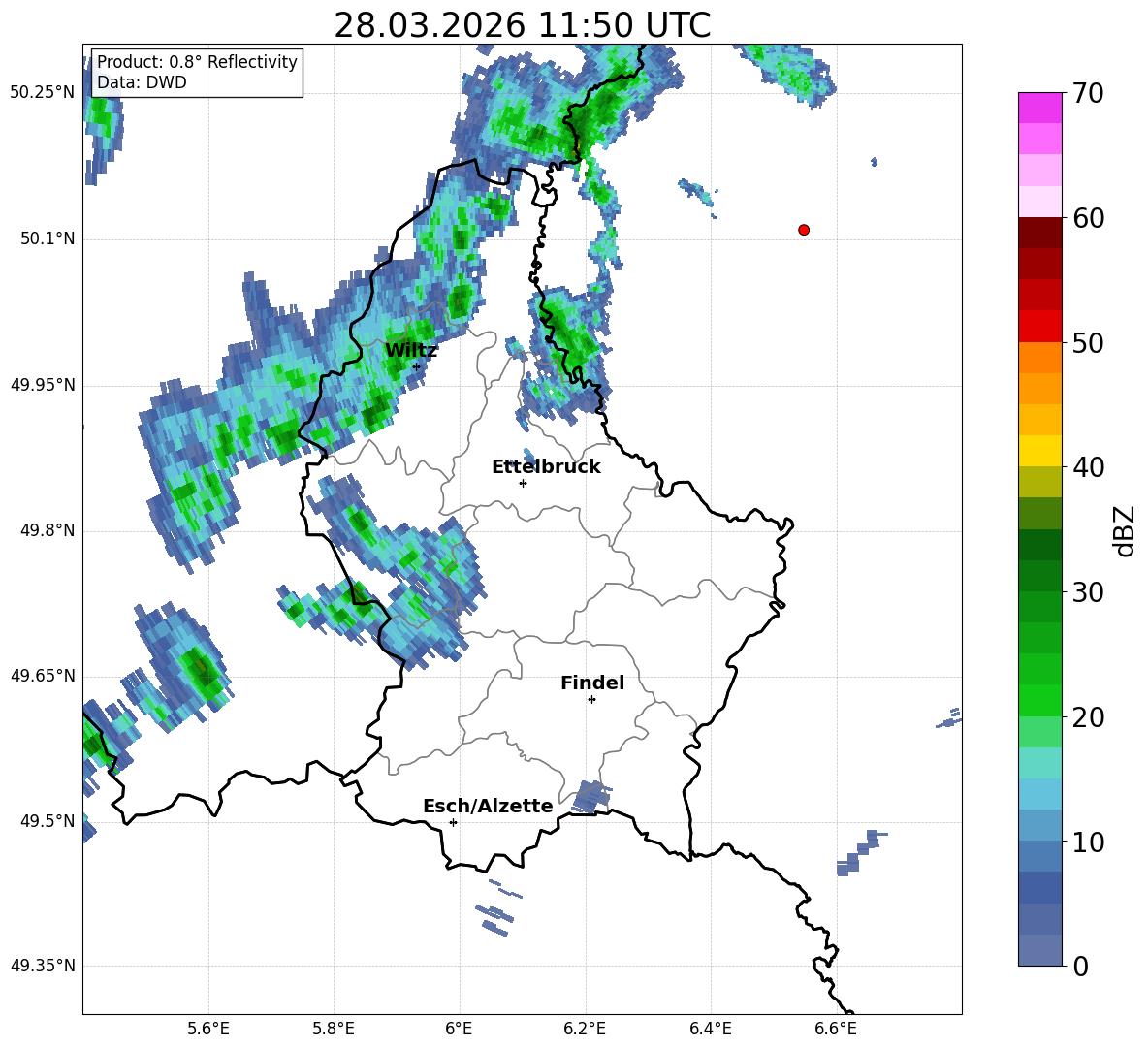Viewport: 1148px width, 1048px height.
Task: Click the 49.5°N latitude label
Action: (47, 820)
